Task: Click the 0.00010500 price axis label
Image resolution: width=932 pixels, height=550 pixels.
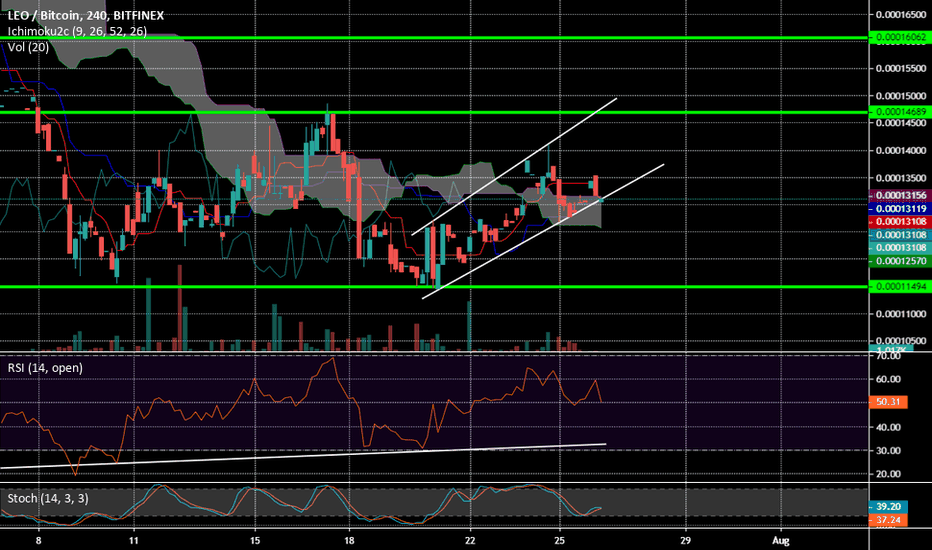Action: coord(901,341)
